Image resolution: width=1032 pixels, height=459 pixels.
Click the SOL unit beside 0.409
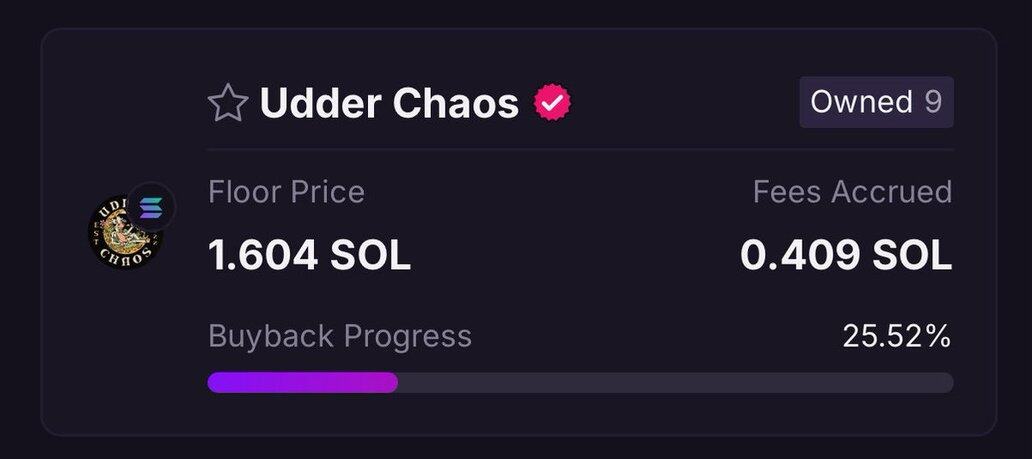(x=911, y=256)
